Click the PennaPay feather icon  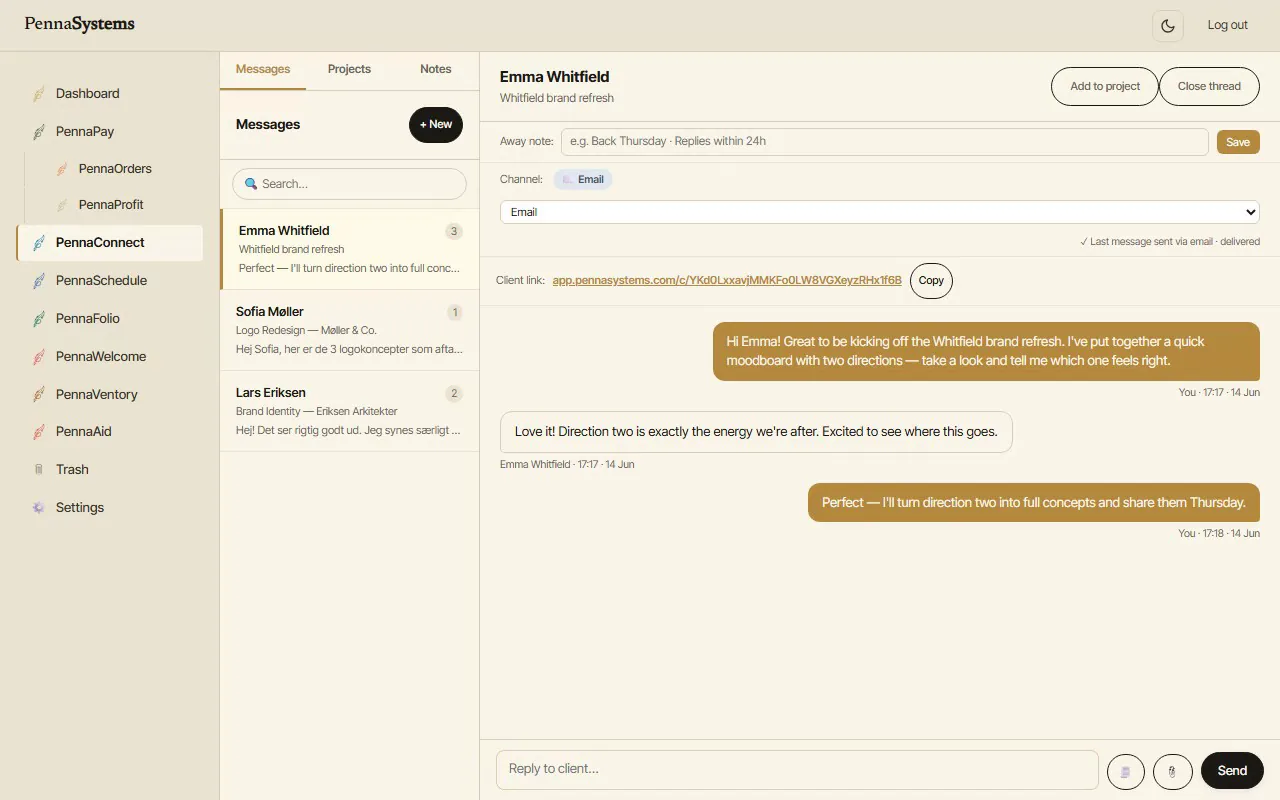tap(38, 132)
